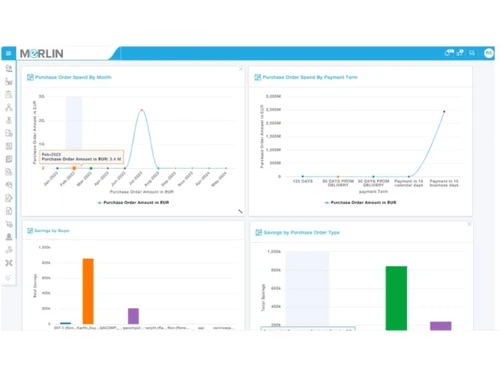Open the chat bubbles icon in header
The width and height of the screenshot is (500, 375).
(x=472, y=53)
